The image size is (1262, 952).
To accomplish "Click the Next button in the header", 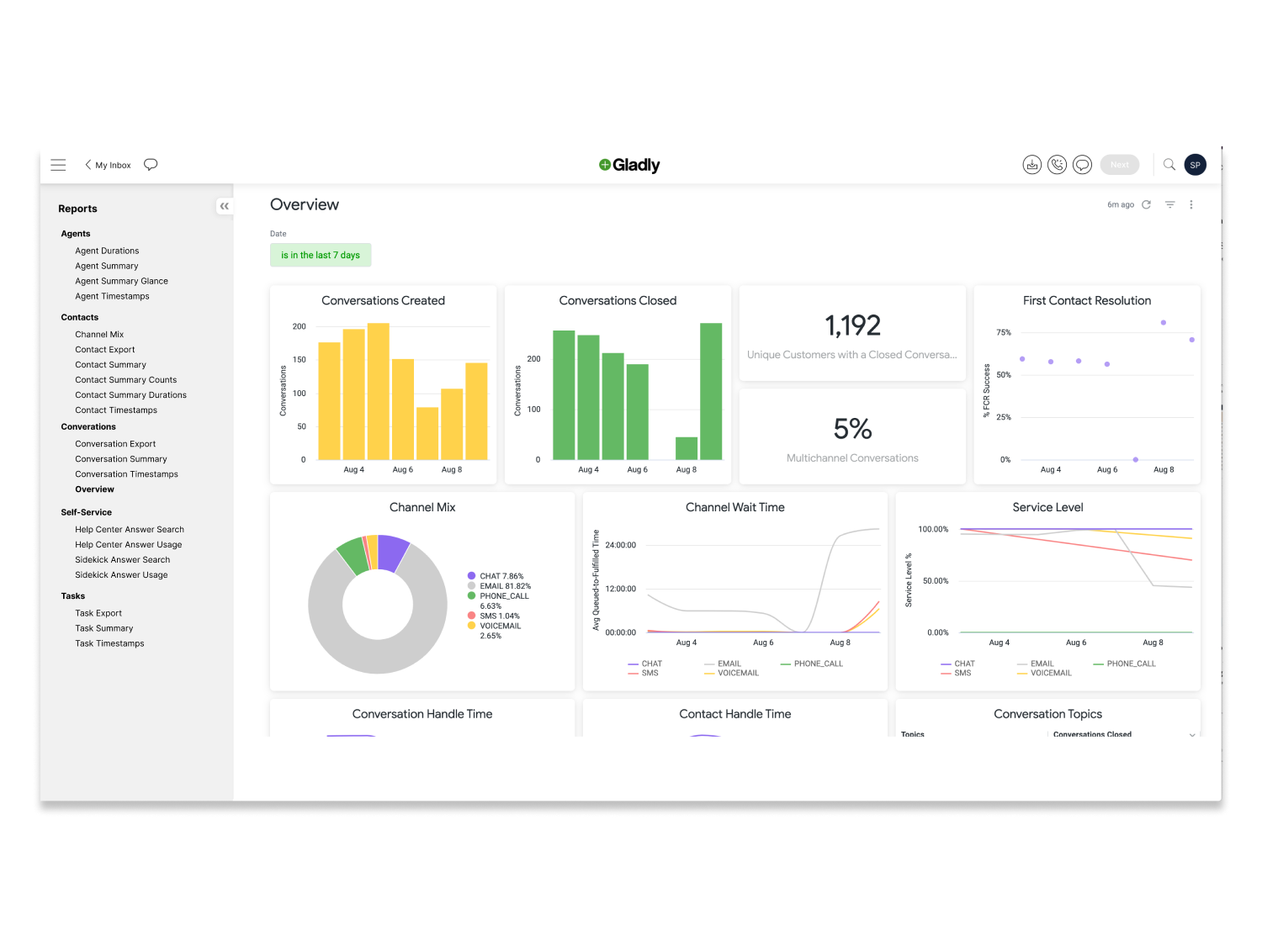I will pos(1119,164).
